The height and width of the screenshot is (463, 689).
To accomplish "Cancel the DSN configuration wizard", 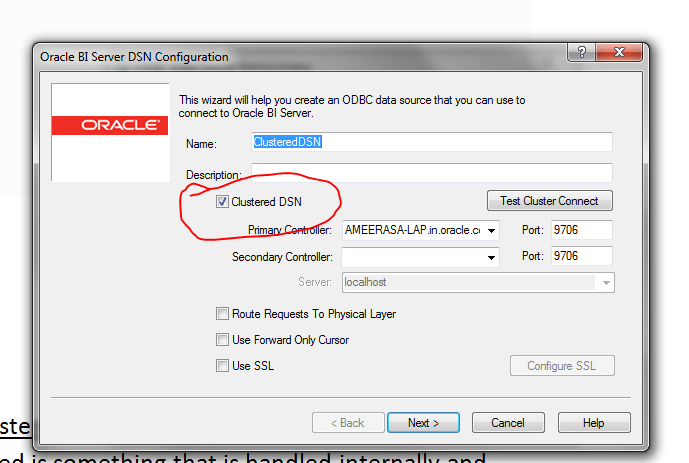I will pos(508,423).
